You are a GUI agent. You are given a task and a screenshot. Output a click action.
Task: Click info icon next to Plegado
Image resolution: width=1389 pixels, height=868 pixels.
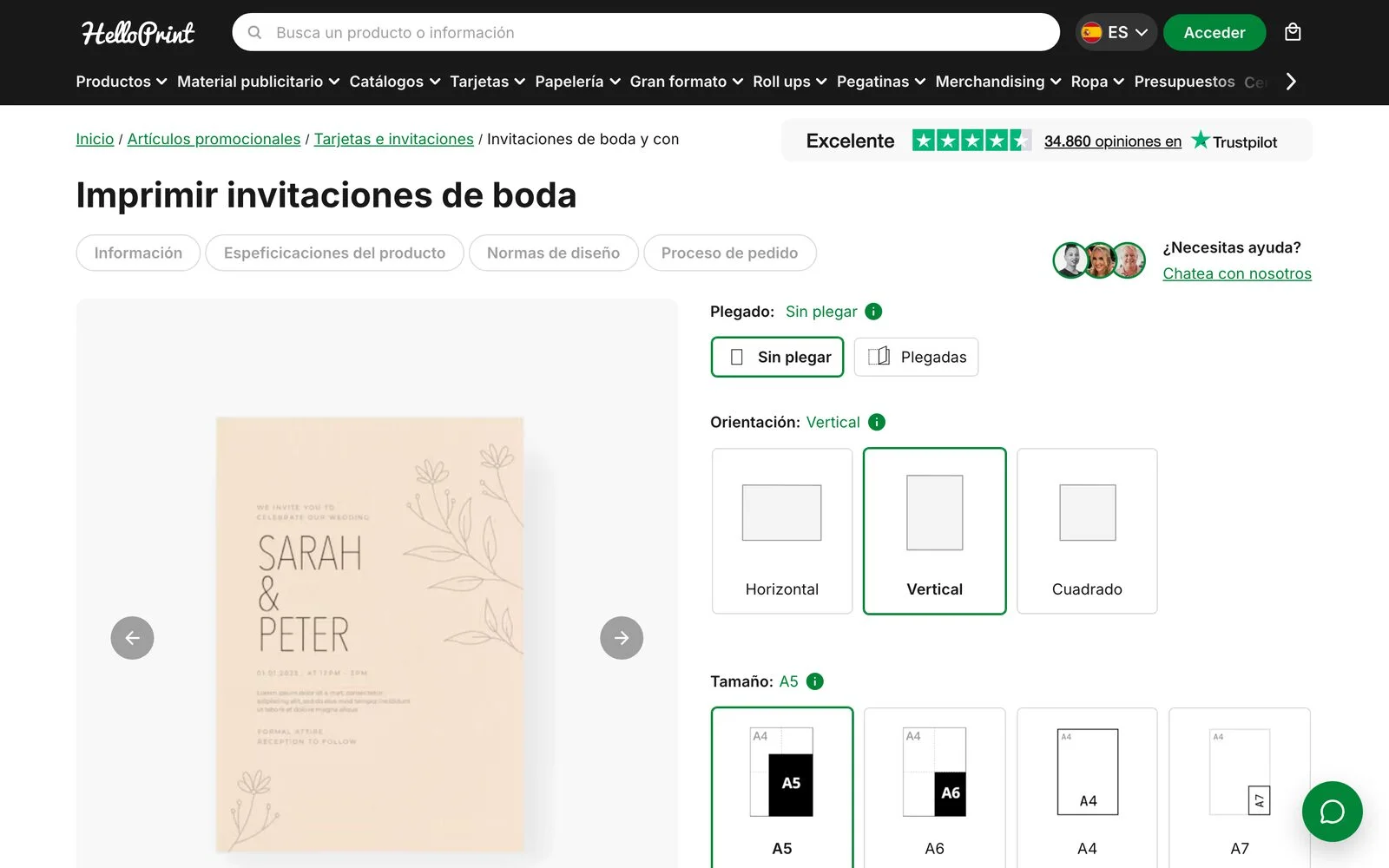coord(873,312)
